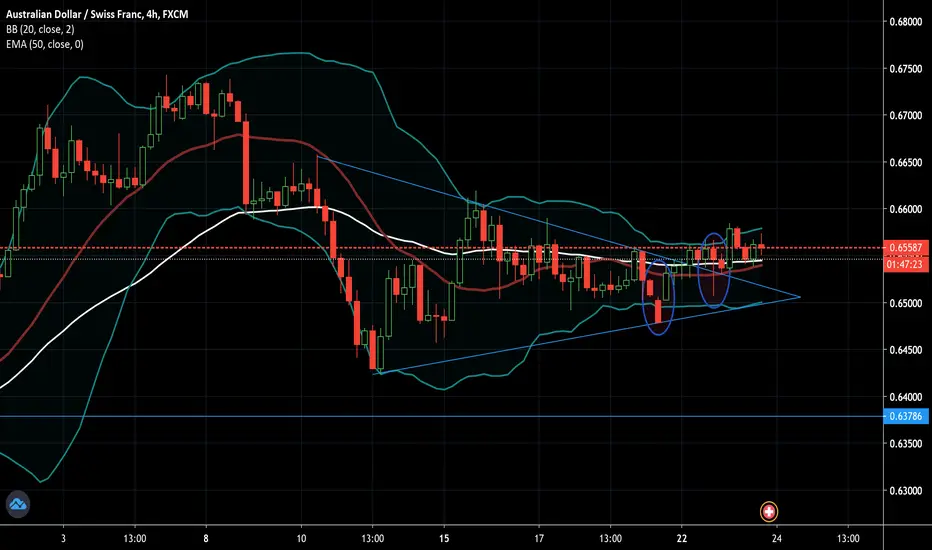Click the 0.63500 price axis label

906,444
